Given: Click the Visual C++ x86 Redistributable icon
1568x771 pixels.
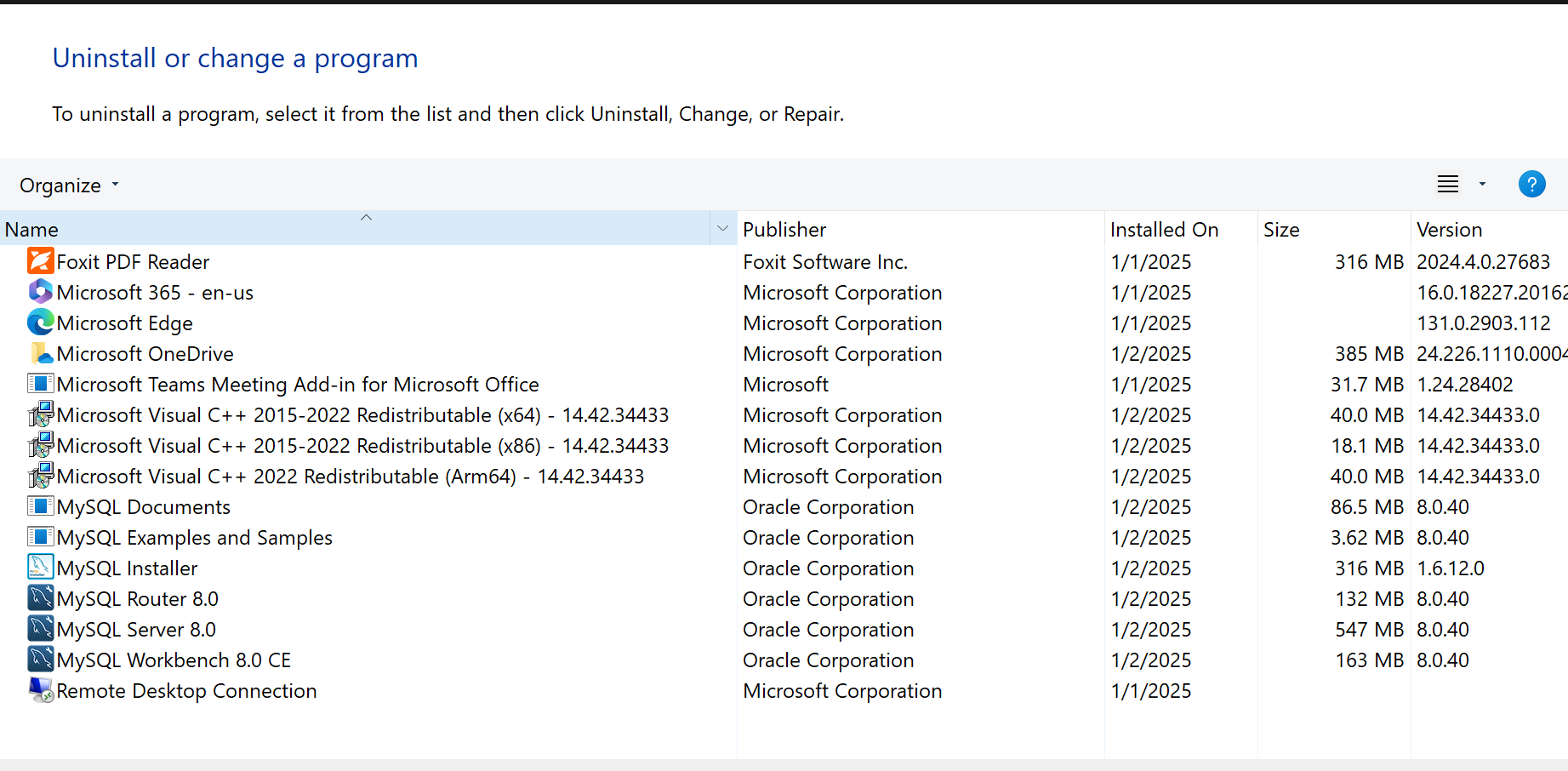Looking at the screenshot, I should point(41,444).
